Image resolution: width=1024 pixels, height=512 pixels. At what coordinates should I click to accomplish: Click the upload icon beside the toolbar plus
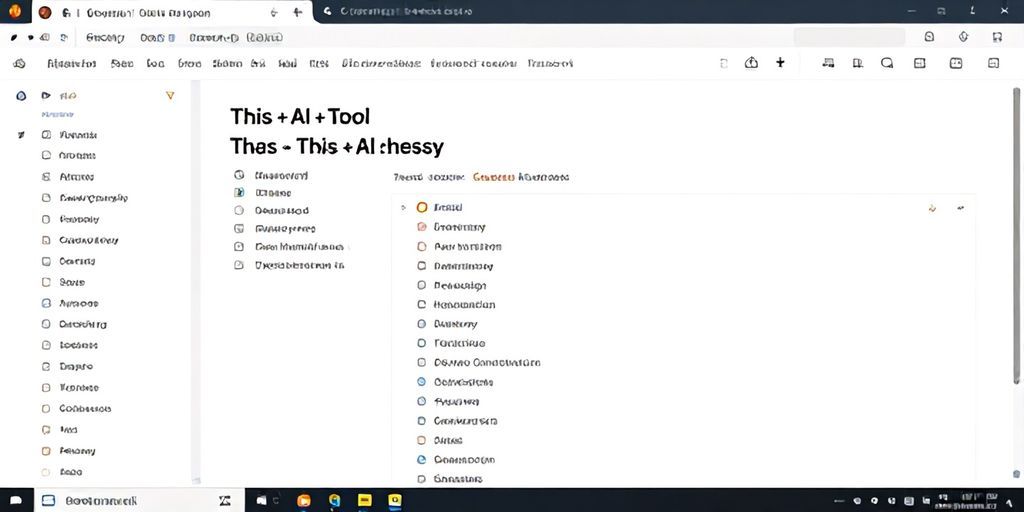(752, 63)
